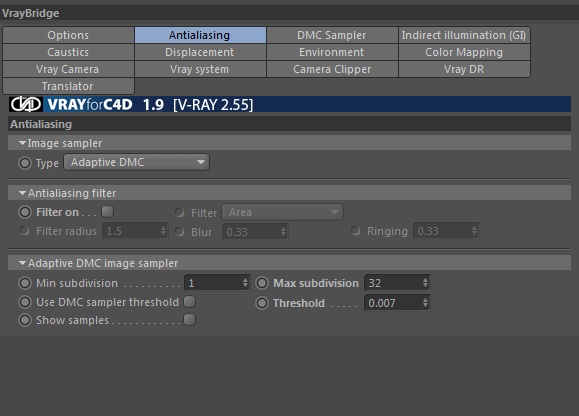Image resolution: width=579 pixels, height=416 pixels.
Task: Click the Threshold value field showing 0.007
Action: click(x=397, y=303)
